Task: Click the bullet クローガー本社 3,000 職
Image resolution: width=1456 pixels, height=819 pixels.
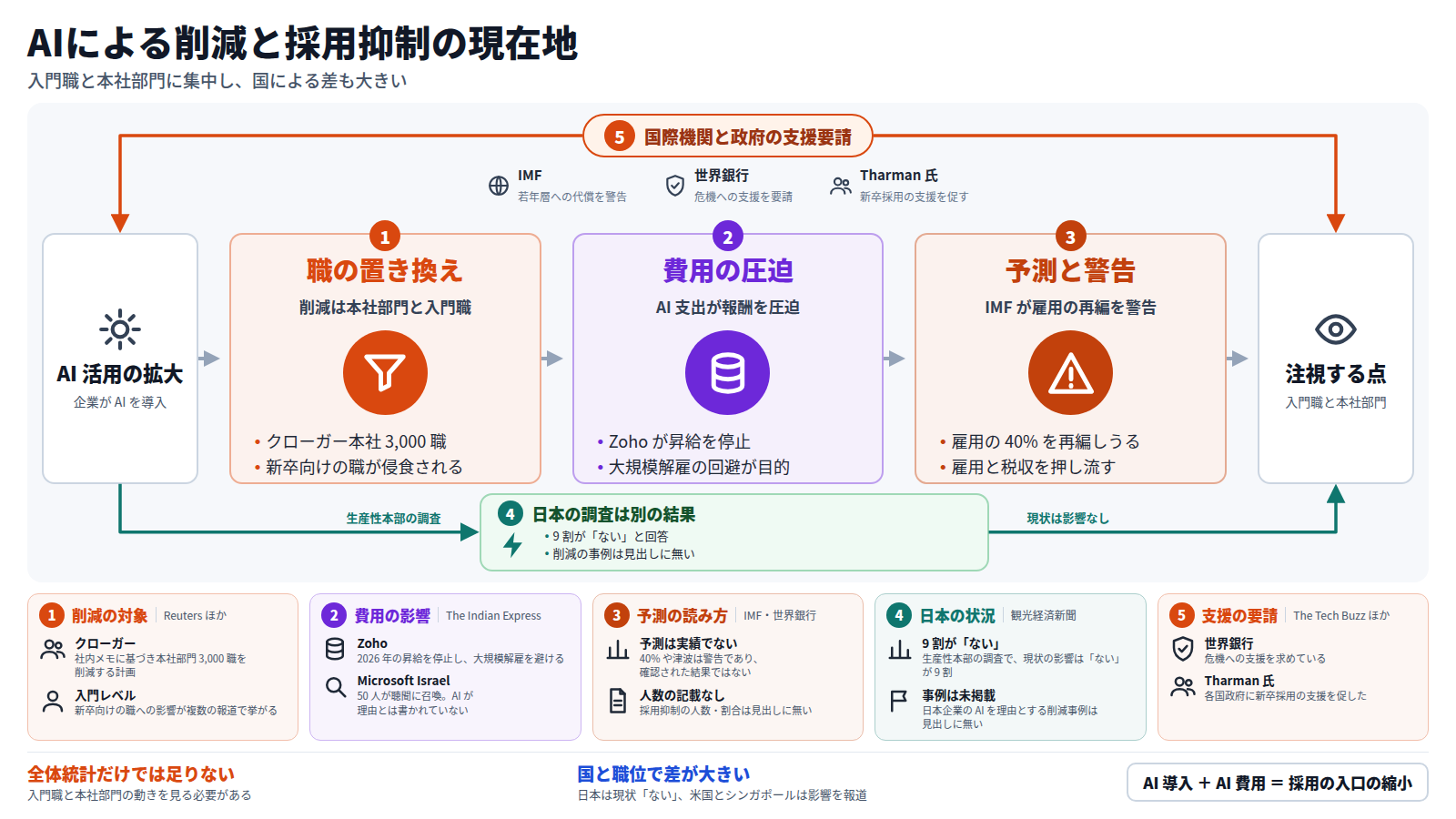Action: pos(351,442)
